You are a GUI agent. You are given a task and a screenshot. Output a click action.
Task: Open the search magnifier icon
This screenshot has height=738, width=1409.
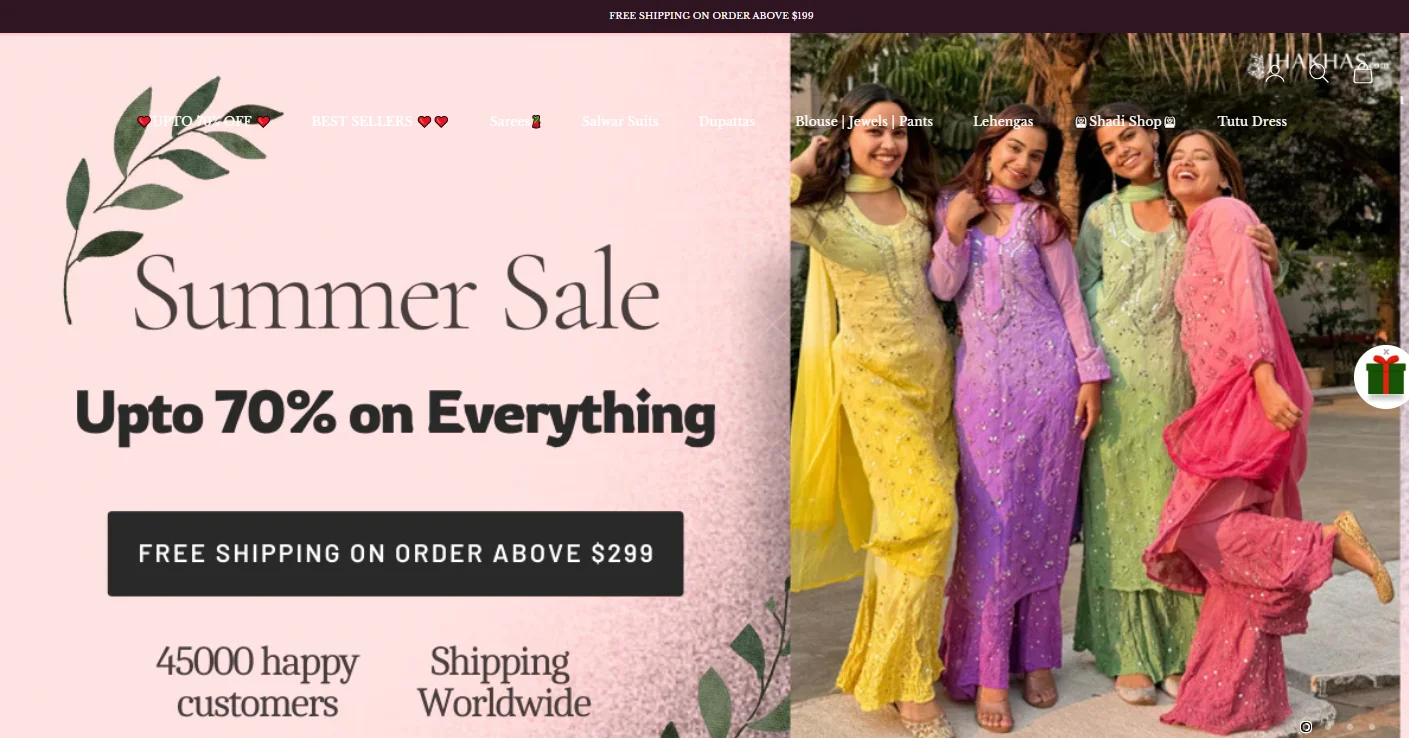(x=1319, y=73)
